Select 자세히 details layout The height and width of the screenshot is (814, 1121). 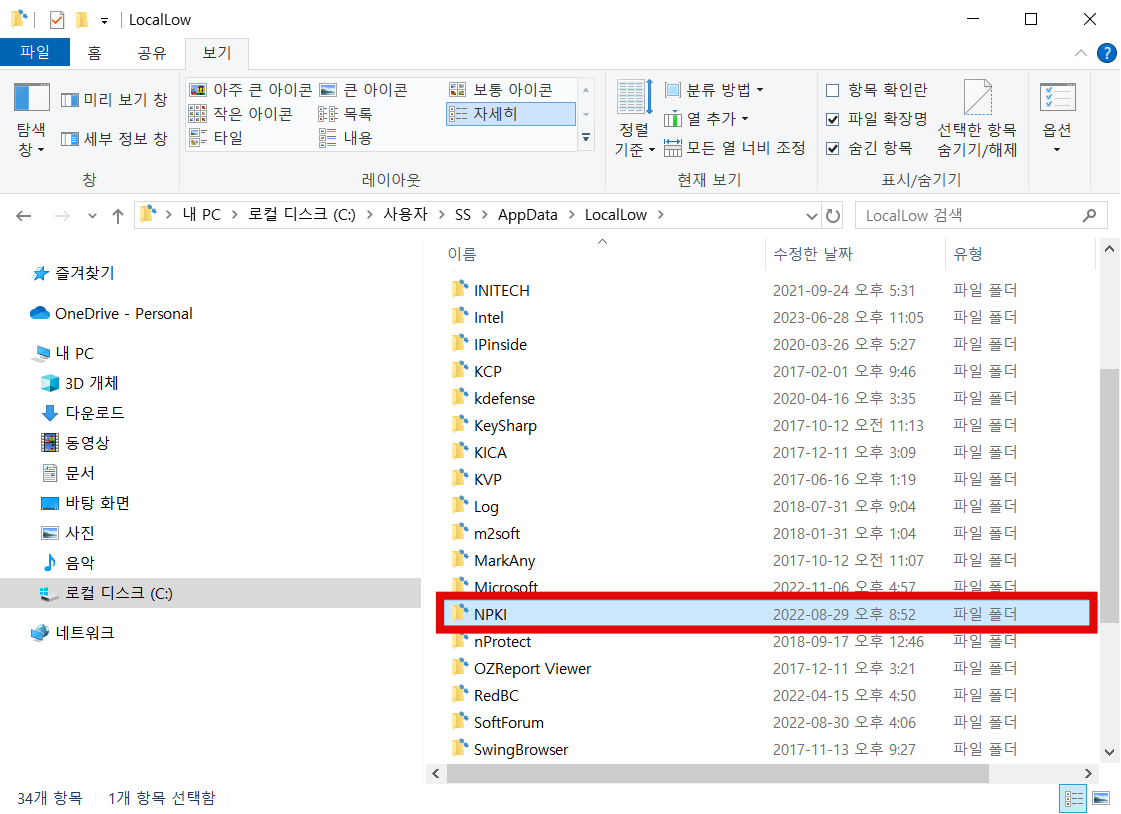(x=510, y=114)
